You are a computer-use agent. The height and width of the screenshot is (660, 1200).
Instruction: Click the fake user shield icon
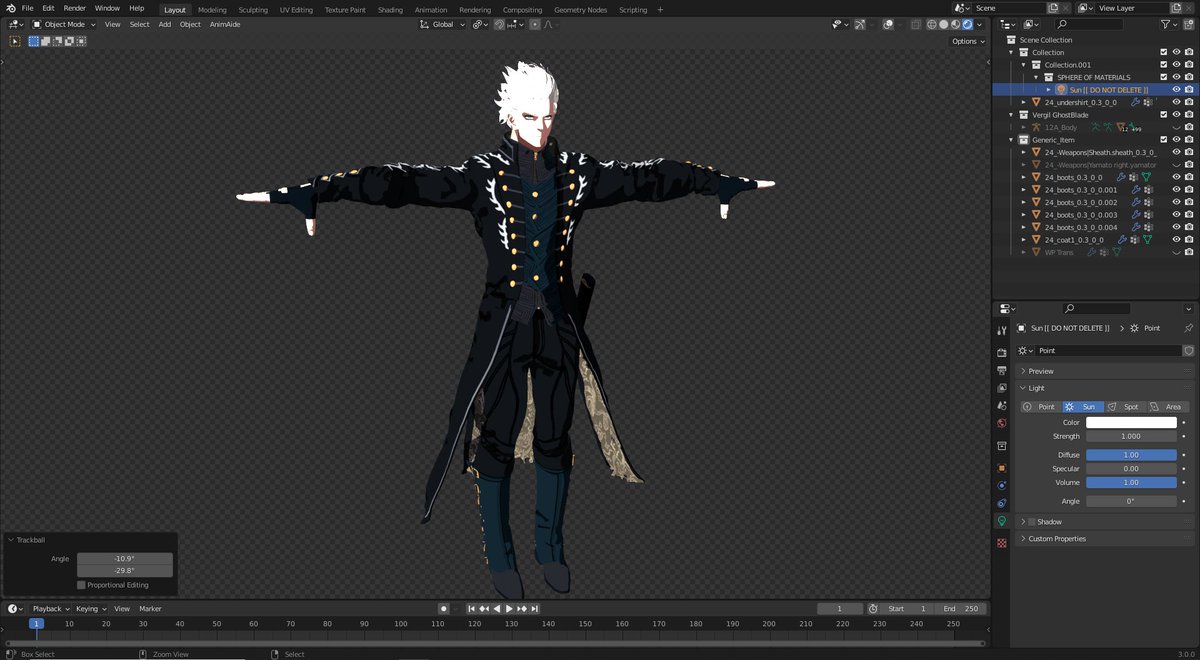1188,351
